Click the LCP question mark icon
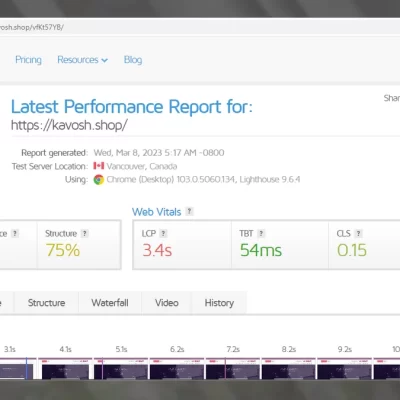 pyautogui.click(x=163, y=233)
